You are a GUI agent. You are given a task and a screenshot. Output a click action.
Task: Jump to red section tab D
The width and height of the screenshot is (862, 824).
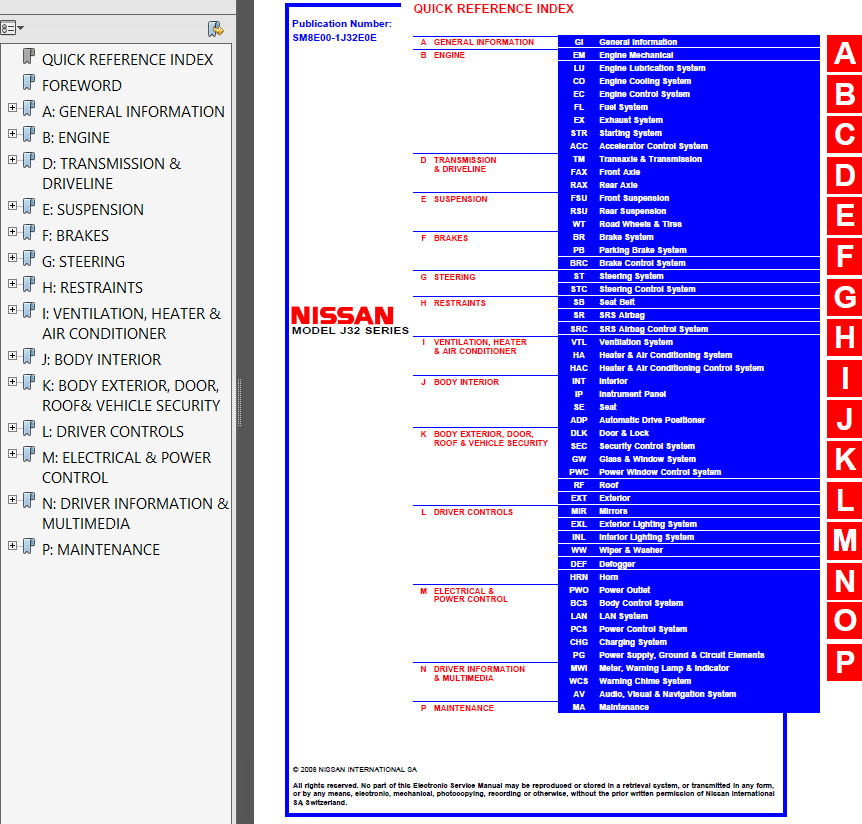(x=844, y=175)
